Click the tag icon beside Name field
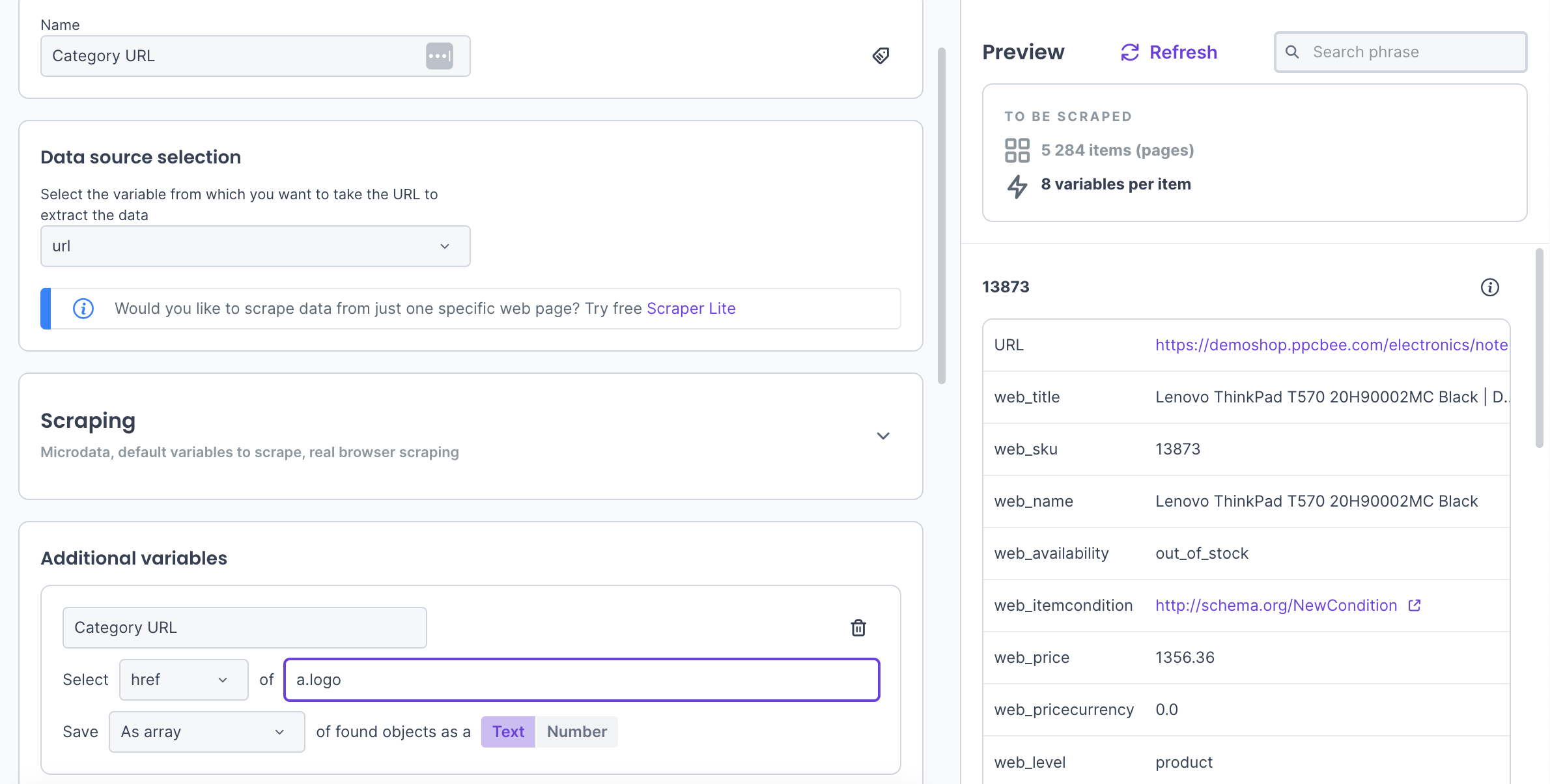Screen dimensions: 1550x784 click(x=881, y=56)
